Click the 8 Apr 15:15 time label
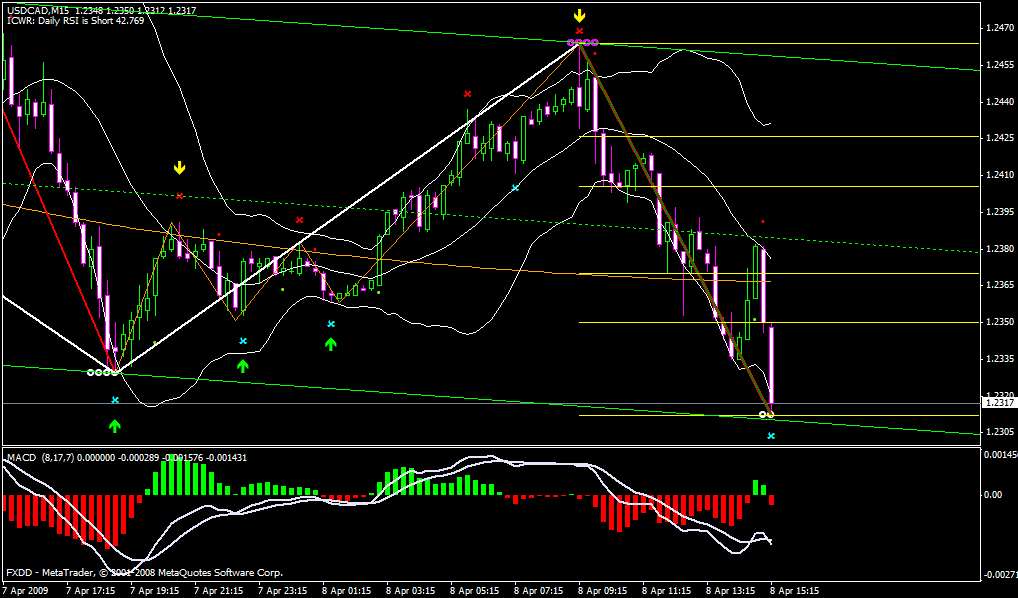 click(795, 592)
